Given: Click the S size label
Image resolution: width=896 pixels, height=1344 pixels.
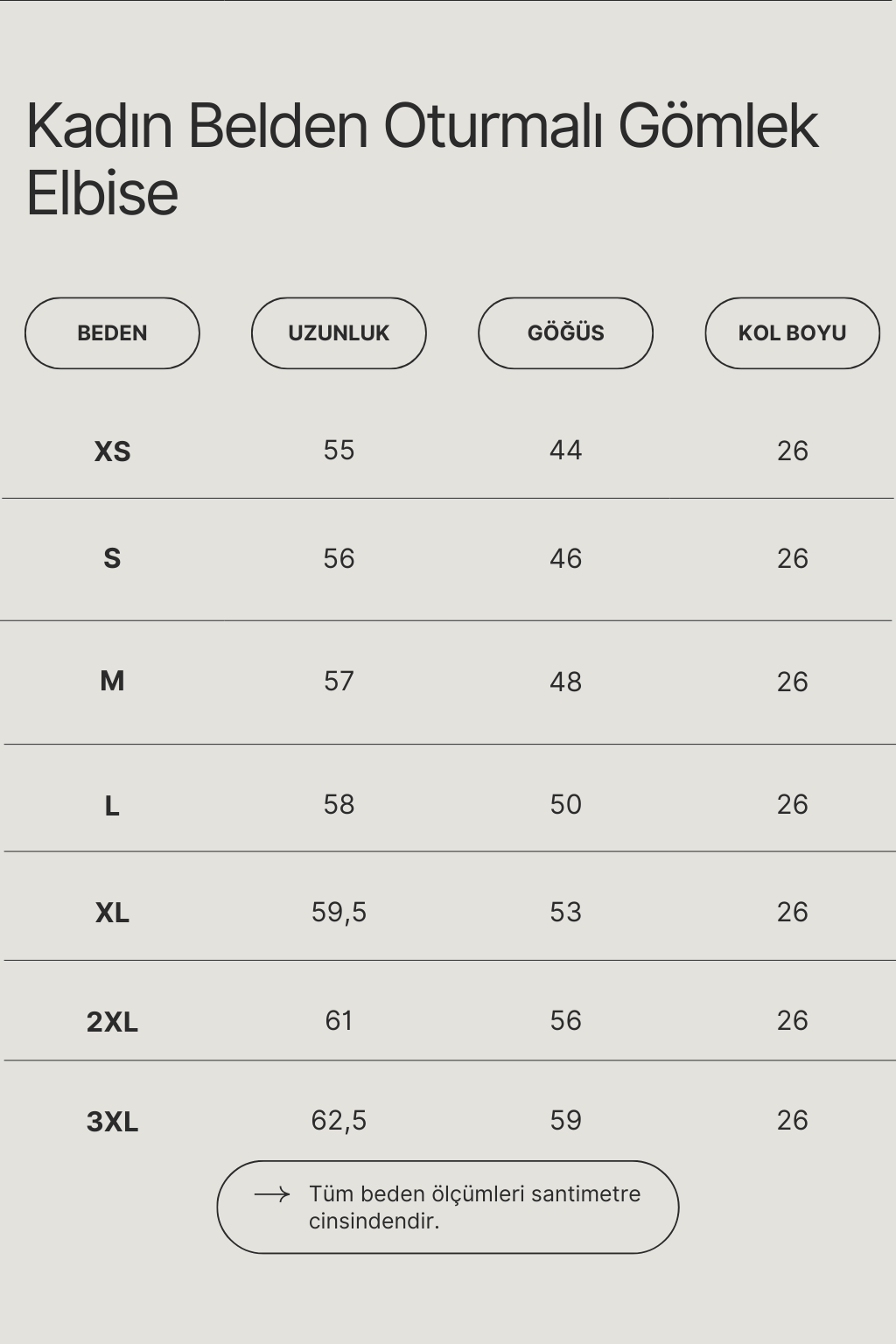Looking at the screenshot, I should click(112, 559).
